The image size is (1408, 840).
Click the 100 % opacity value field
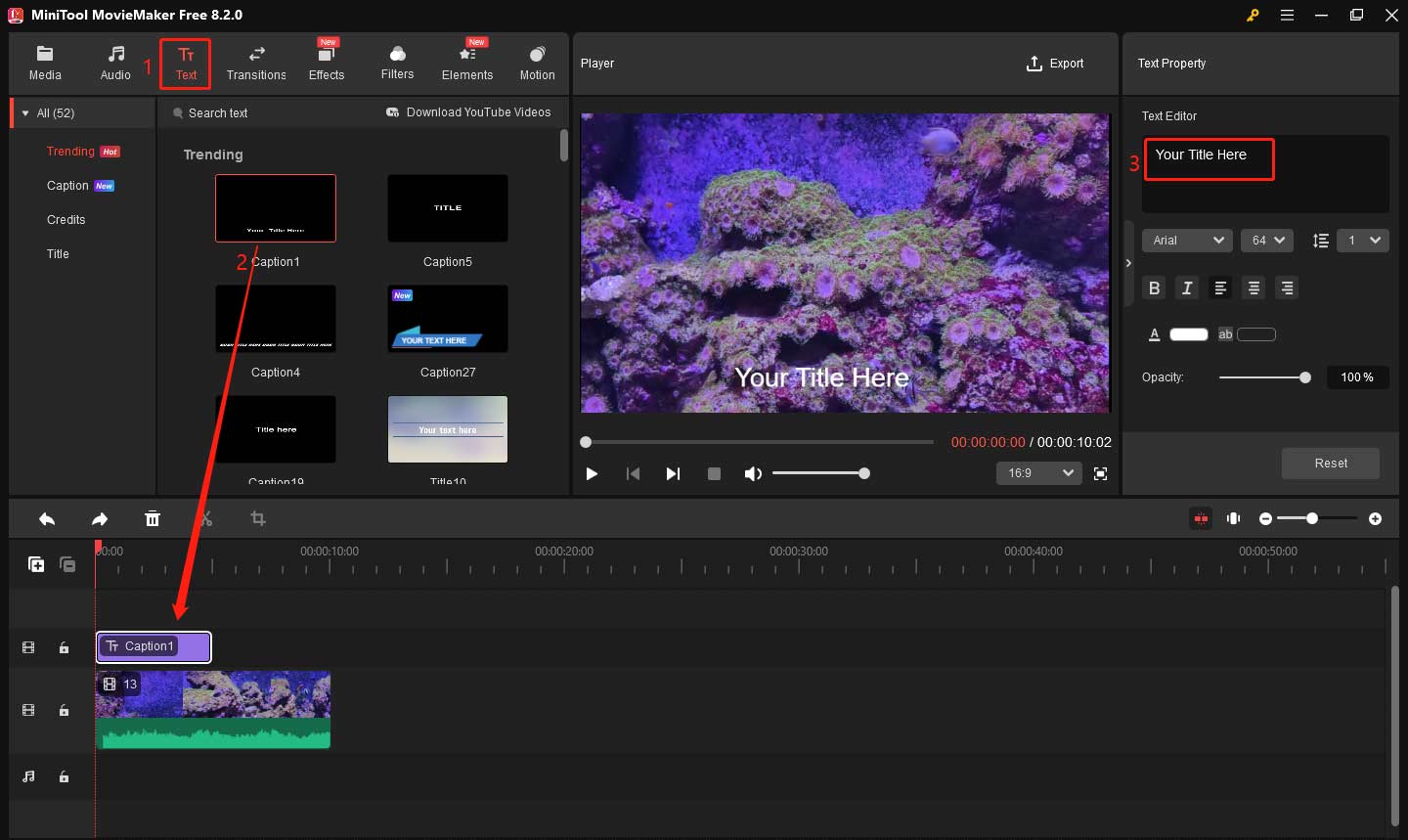[x=1357, y=377]
